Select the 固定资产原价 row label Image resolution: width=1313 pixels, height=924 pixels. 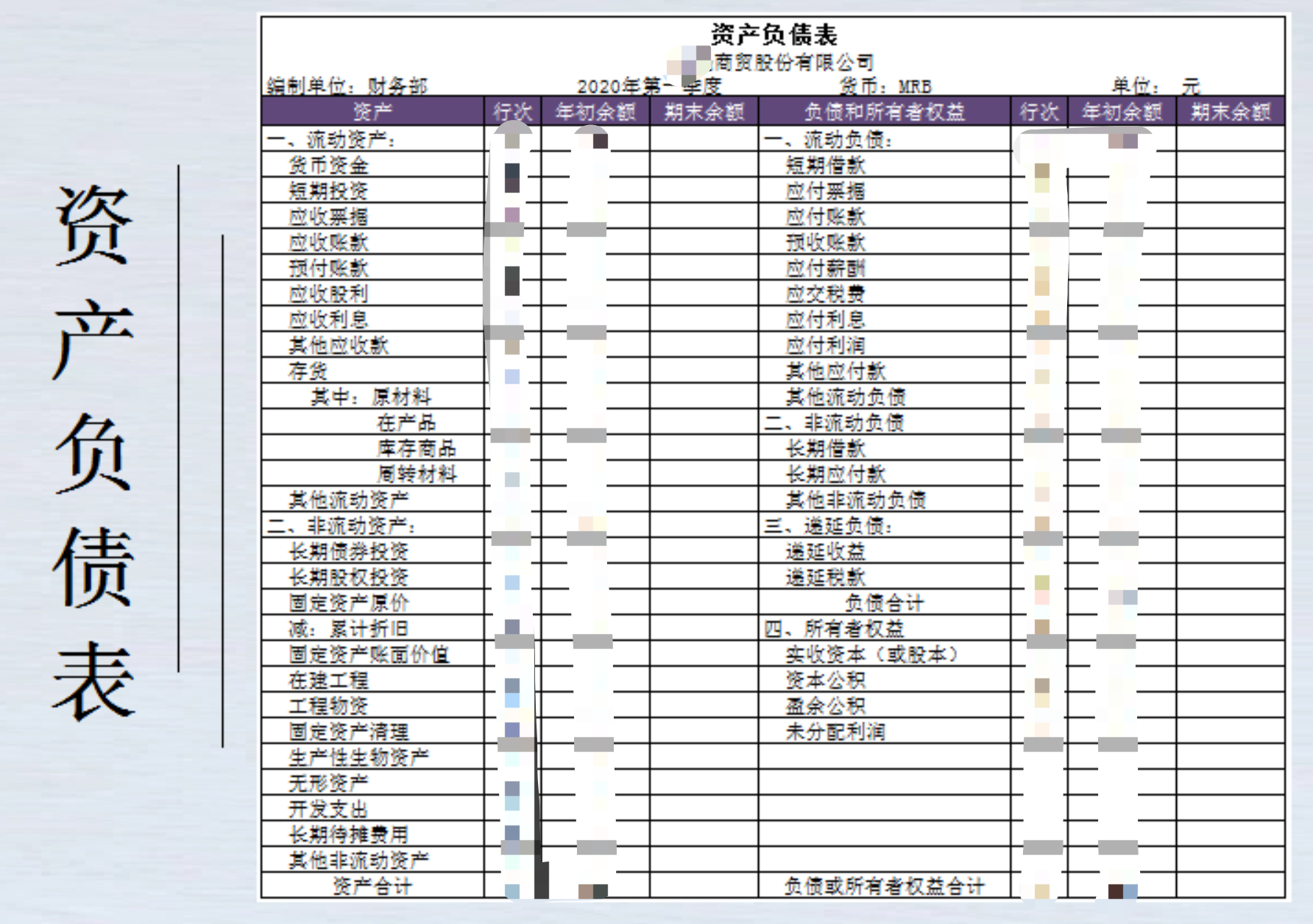coord(348,603)
